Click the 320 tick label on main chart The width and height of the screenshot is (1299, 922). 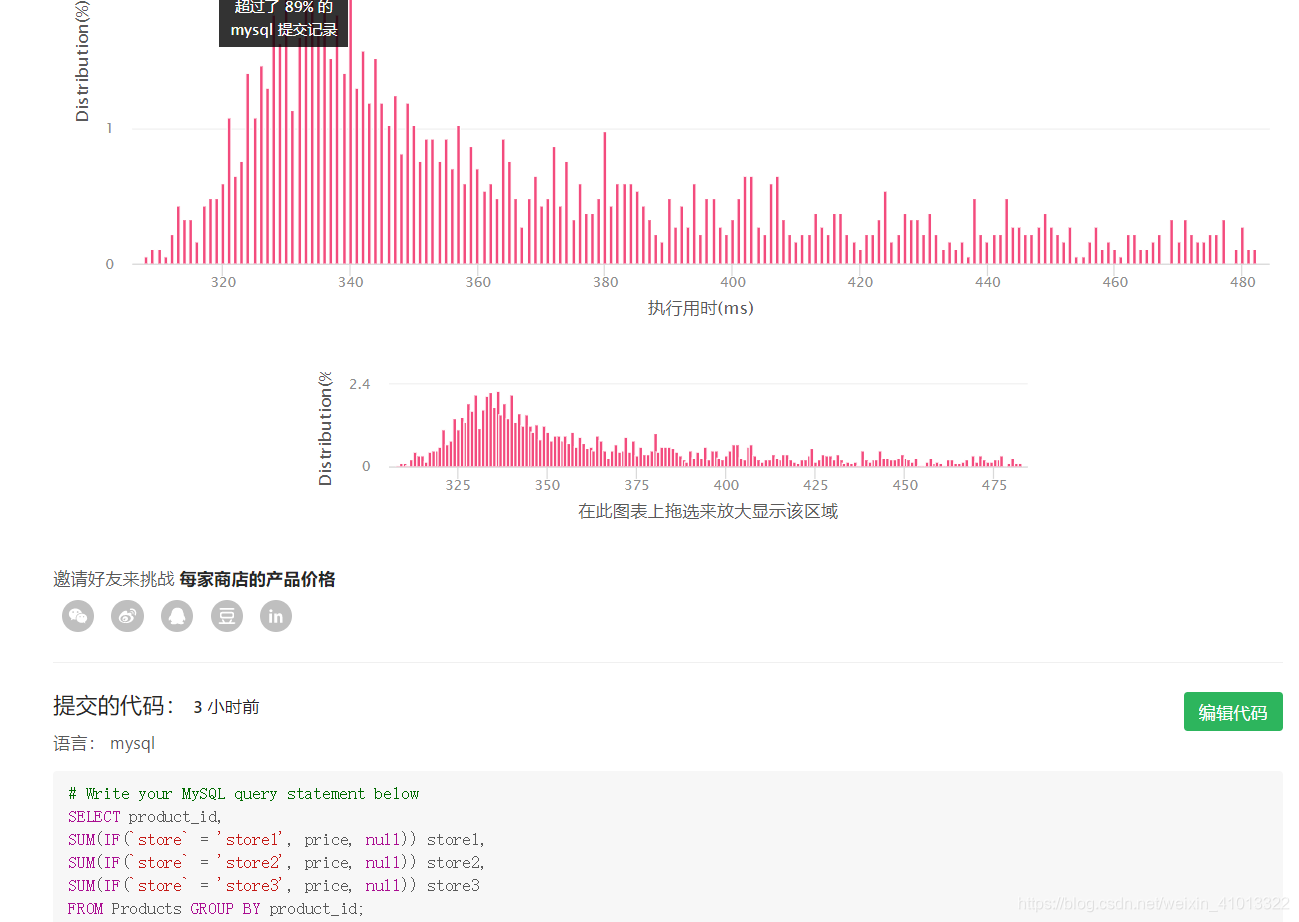point(223,282)
